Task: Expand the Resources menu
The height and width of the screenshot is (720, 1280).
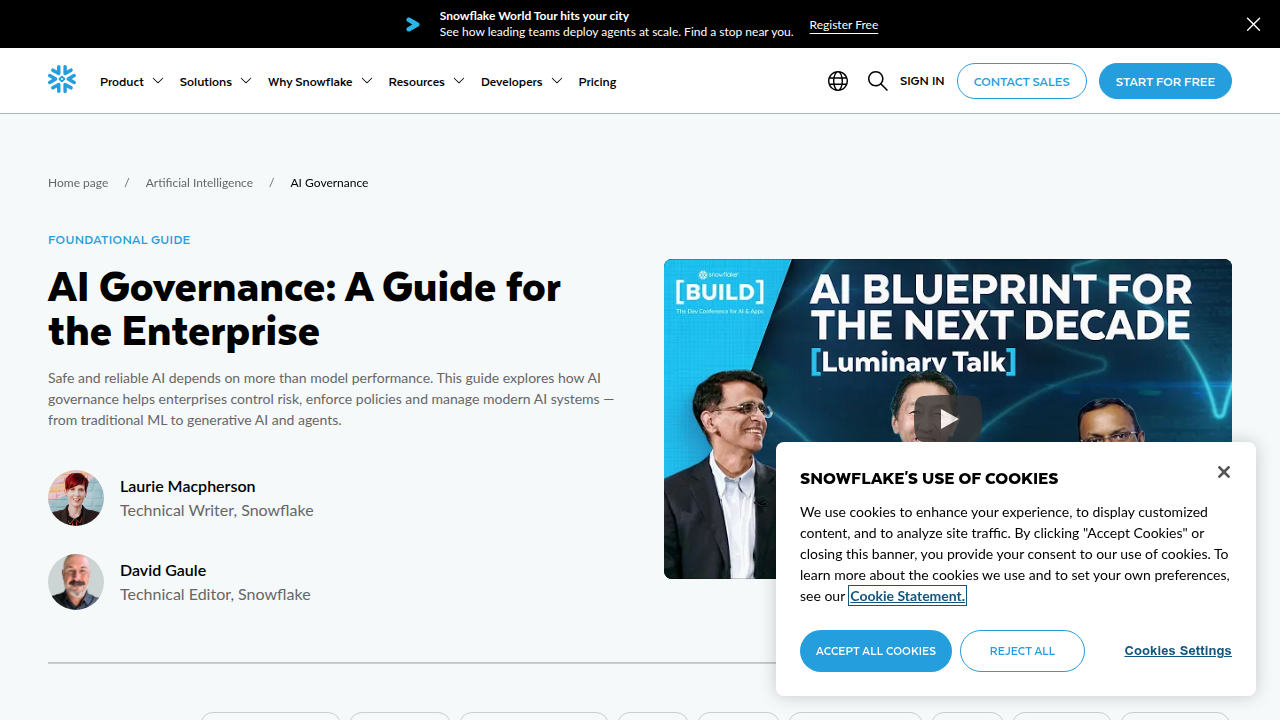Action: [x=426, y=81]
